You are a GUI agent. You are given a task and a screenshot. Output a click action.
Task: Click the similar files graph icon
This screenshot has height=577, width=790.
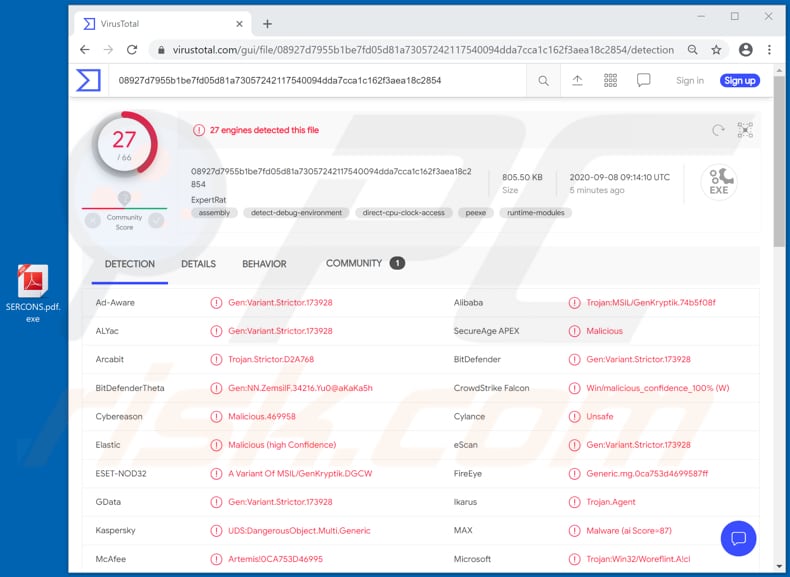coord(745,130)
